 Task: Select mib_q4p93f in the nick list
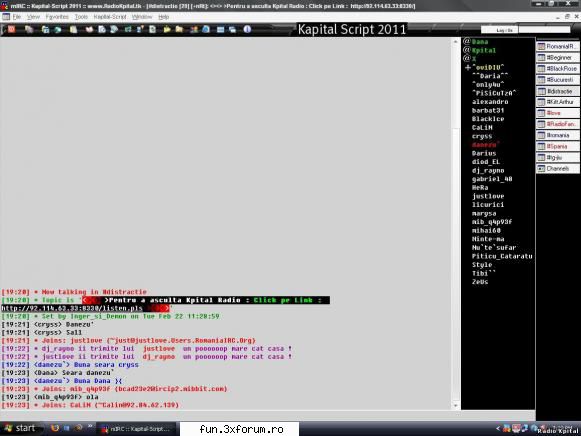tap(492, 222)
